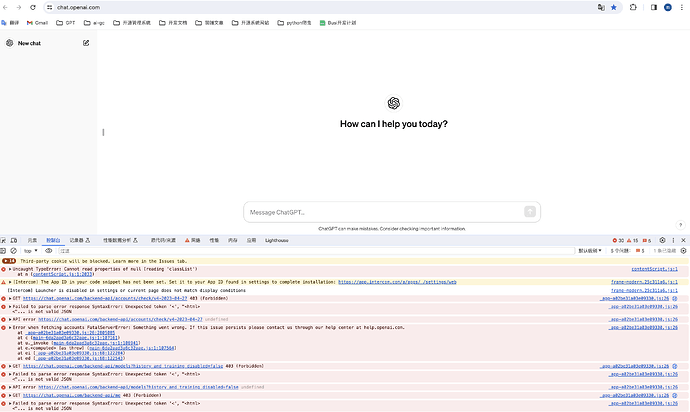
Task: Open the ai-gc bookmarks folder
Action: tap(94, 23)
